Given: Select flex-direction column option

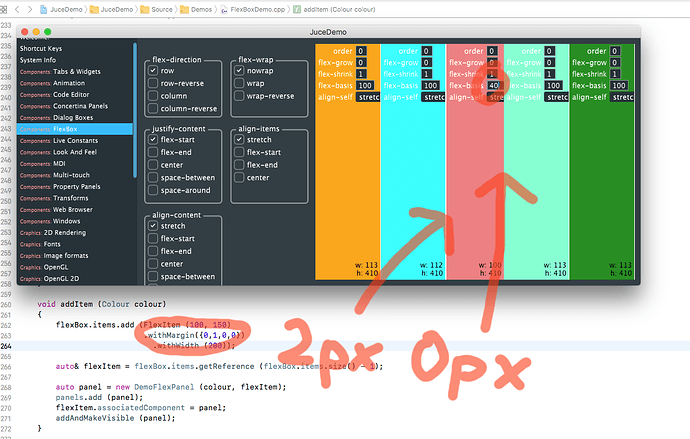Looking at the screenshot, I should [168, 96].
